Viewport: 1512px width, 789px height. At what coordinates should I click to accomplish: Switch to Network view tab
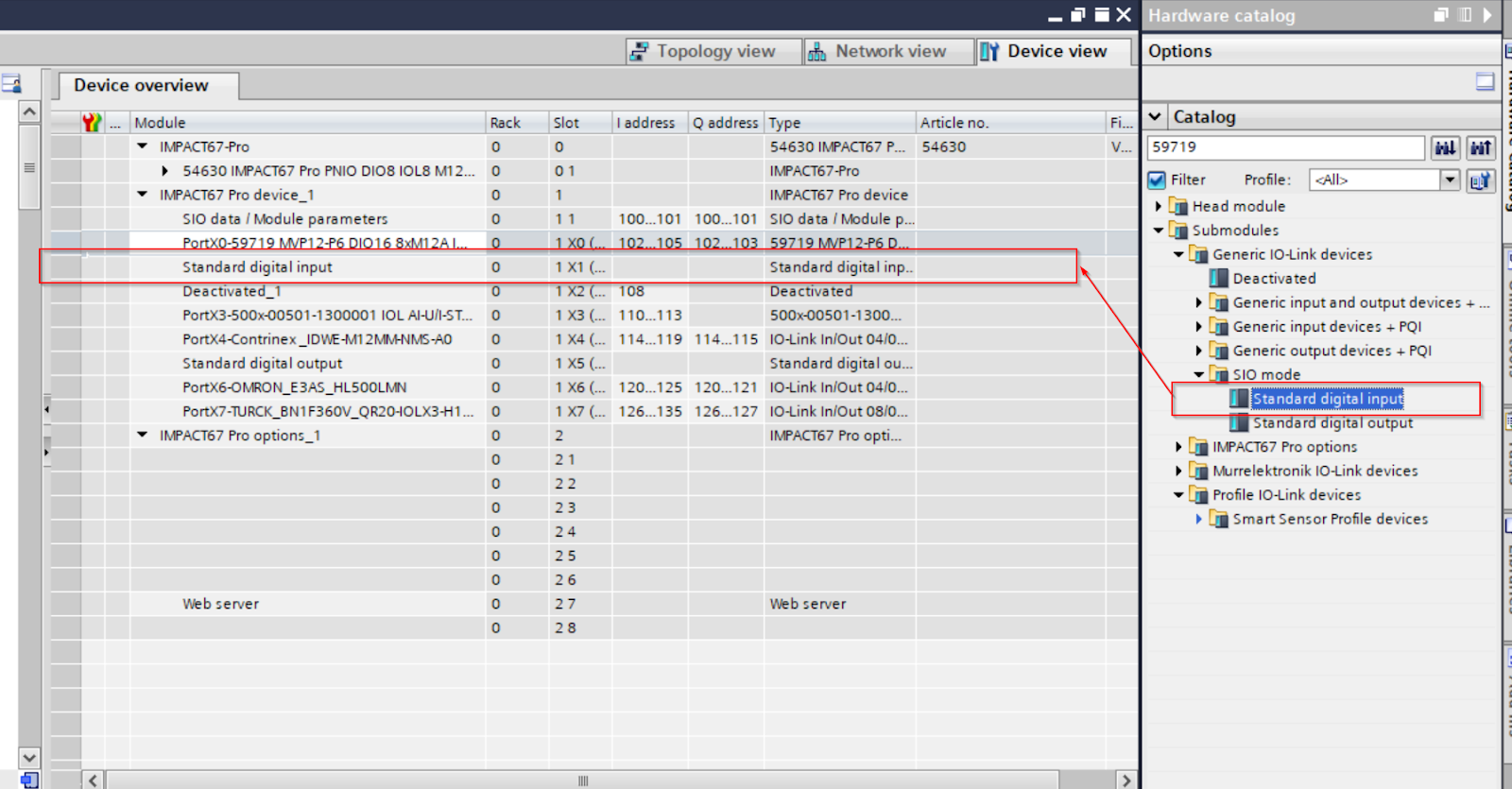point(888,51)
